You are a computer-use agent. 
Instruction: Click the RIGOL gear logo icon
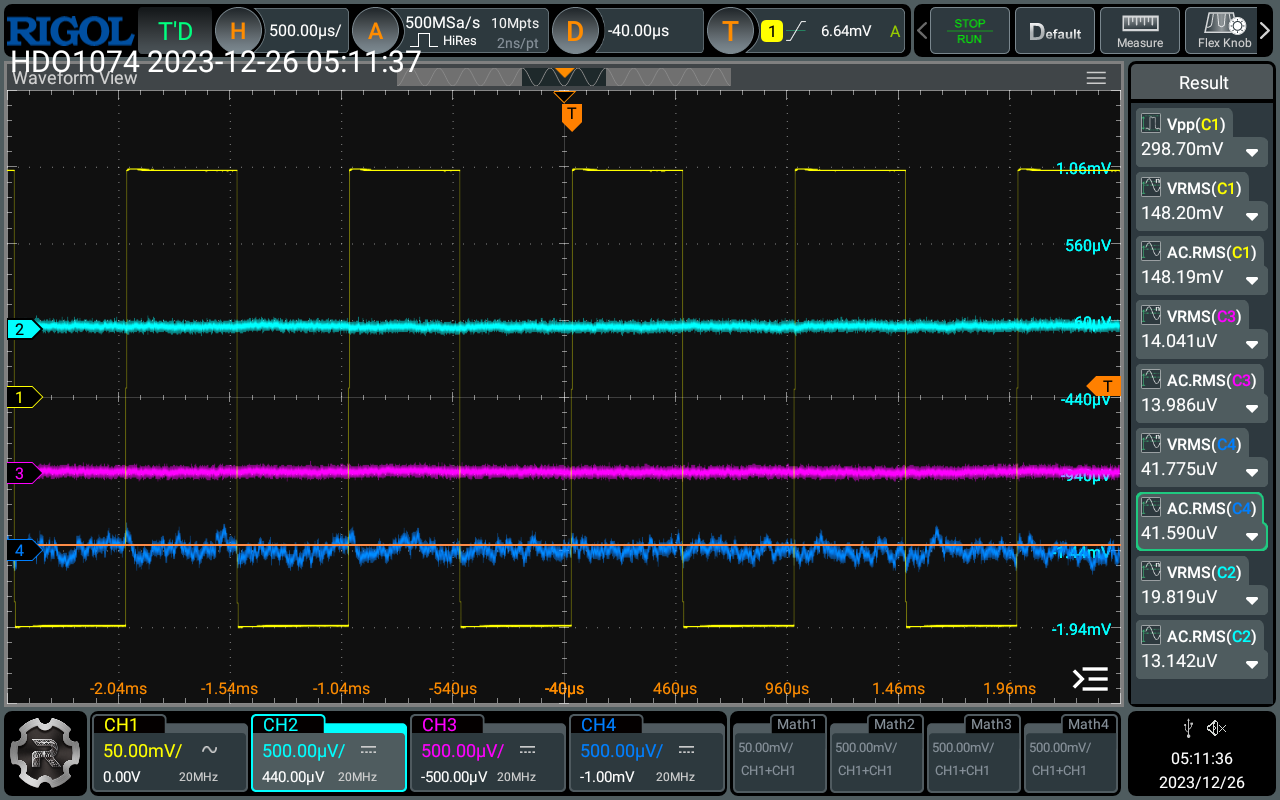pyautogui.click(x=46, y=752)
